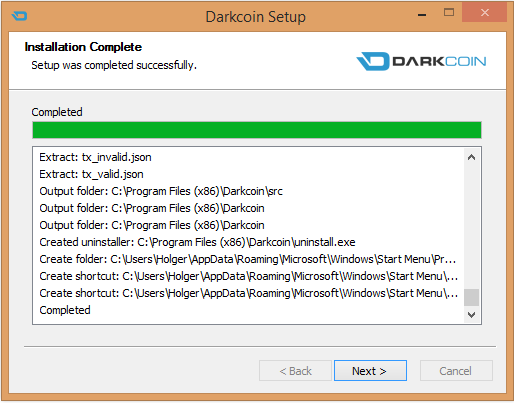514x403 pixels.
Task: Select the 'Created uninstaller' log entry
Action: (197, 242)
